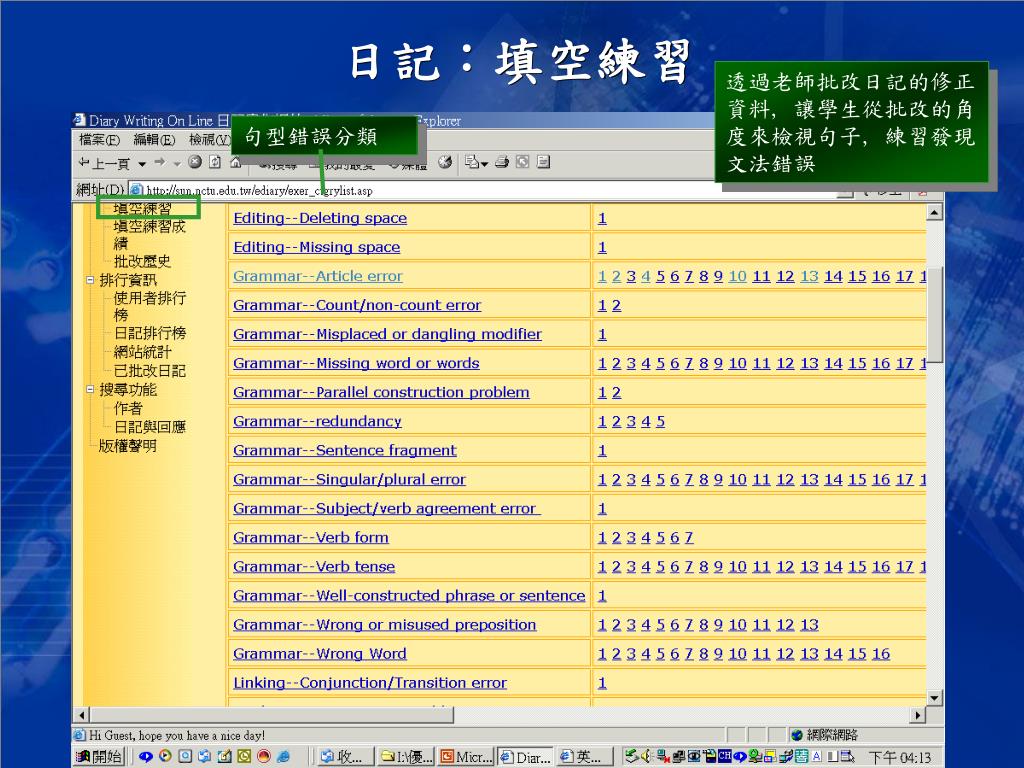Switch to the 收... mail taskbar button
The height and width of the screenshot is (768, 1024).
345,757
